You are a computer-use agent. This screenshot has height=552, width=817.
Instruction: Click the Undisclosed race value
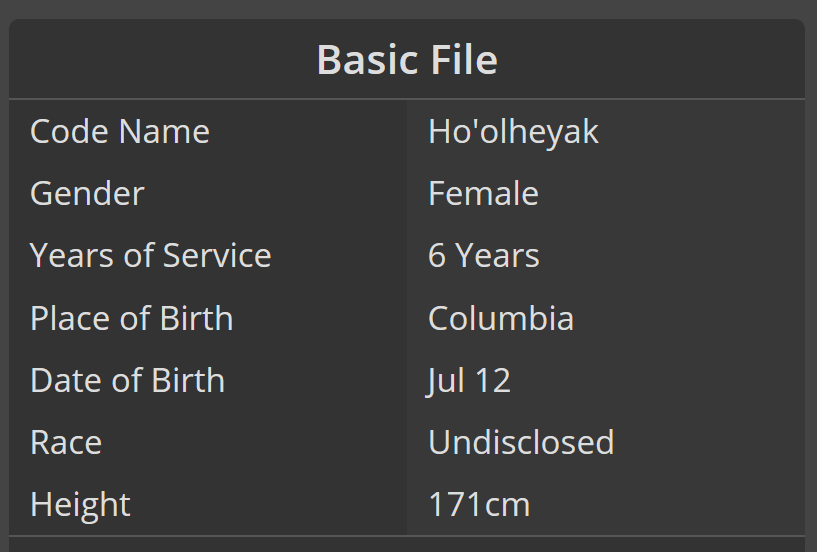[x=521, y=442]
